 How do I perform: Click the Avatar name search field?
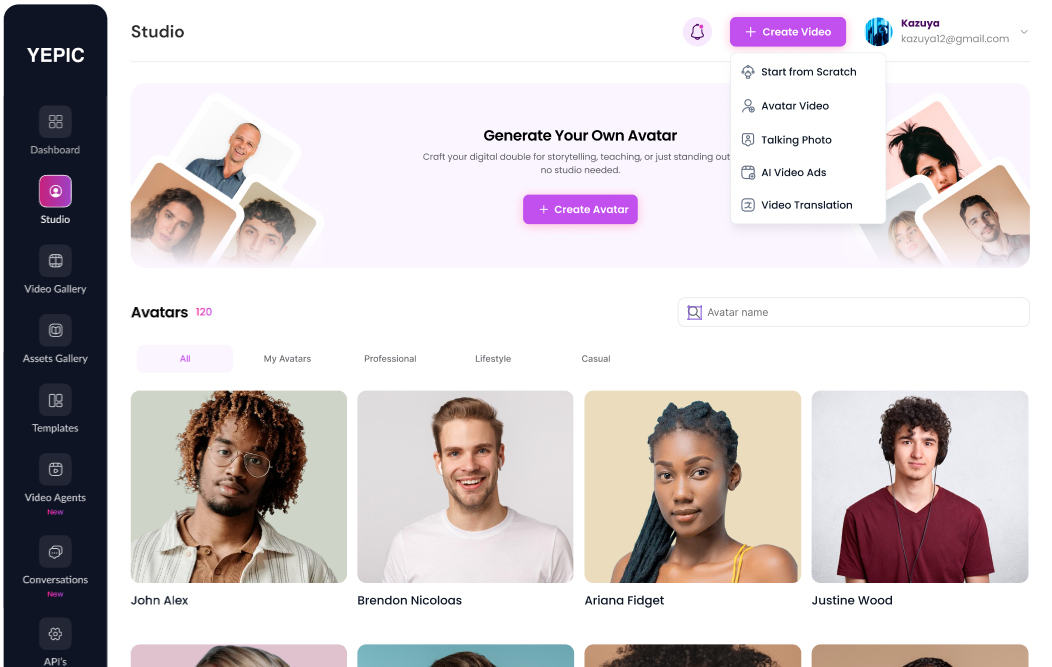[x=853, y=312]
